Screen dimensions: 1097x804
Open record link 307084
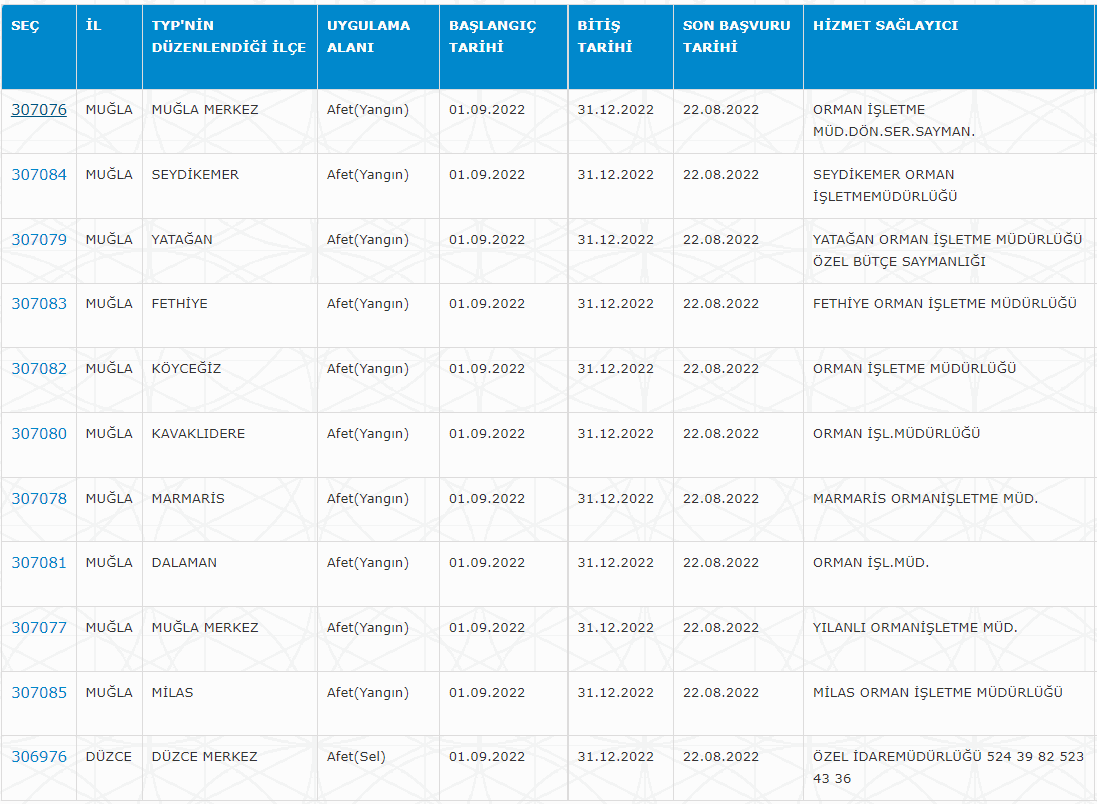pos(39,175)
